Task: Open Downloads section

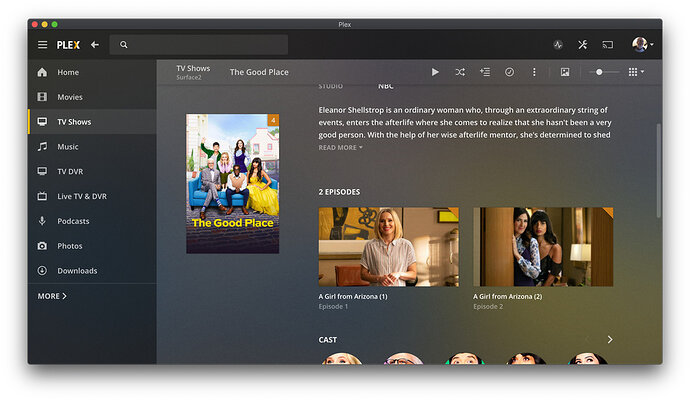Action: tap(92, 271)
